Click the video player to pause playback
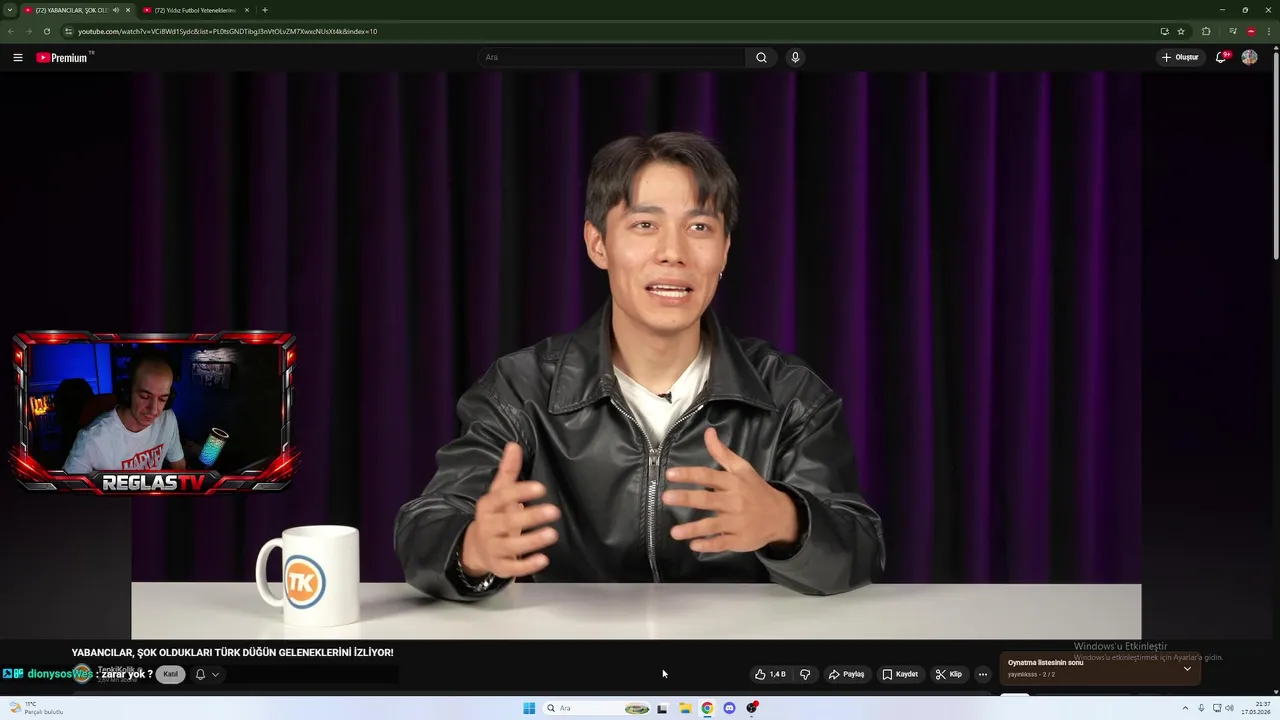The image size is (1280, 720). [x=636, y=355]
